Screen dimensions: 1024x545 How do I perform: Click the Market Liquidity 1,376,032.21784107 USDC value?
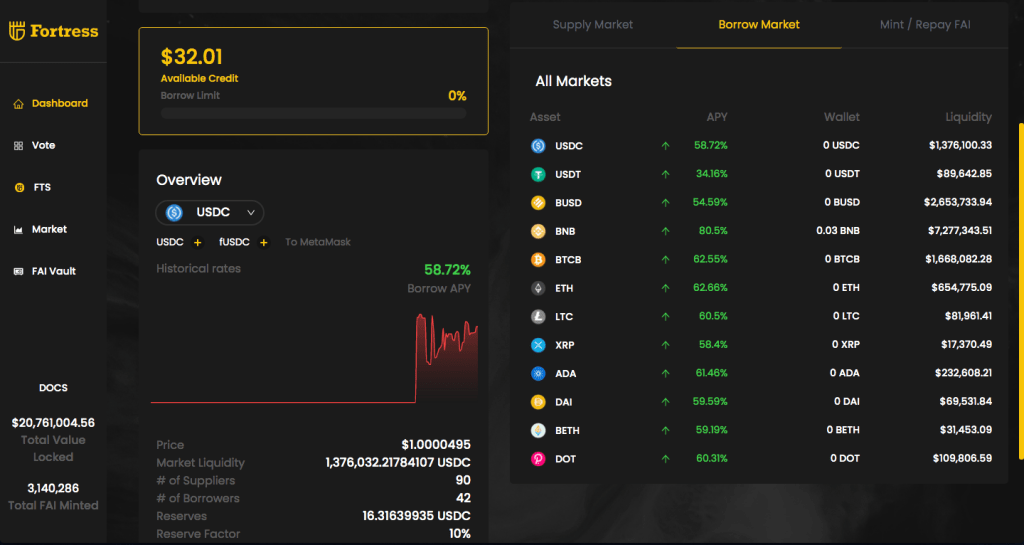pyautogui.click(x=398, y=463)
